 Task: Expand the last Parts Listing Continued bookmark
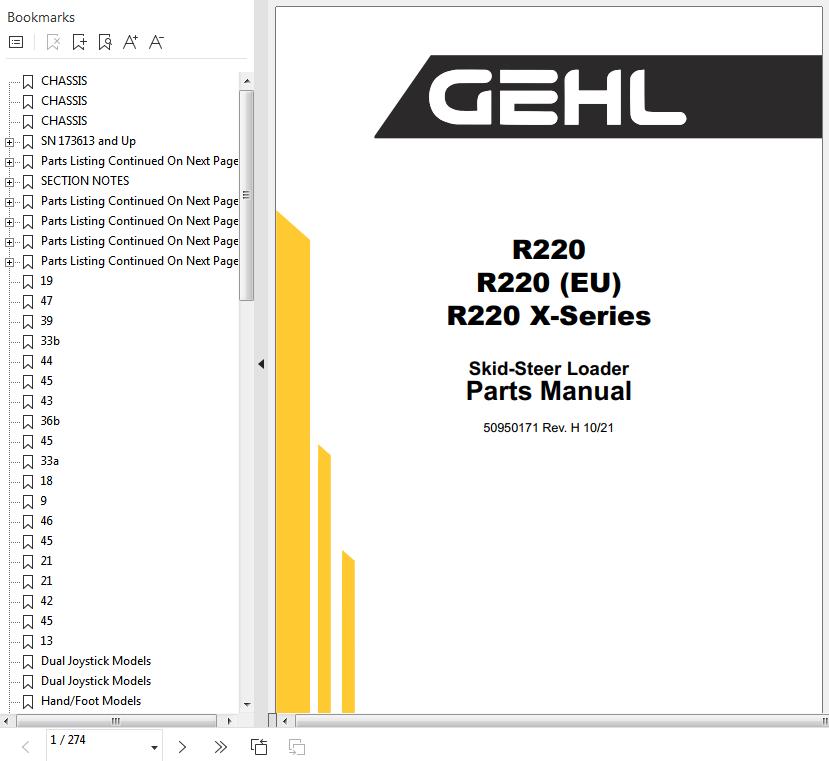pos(9,262)
